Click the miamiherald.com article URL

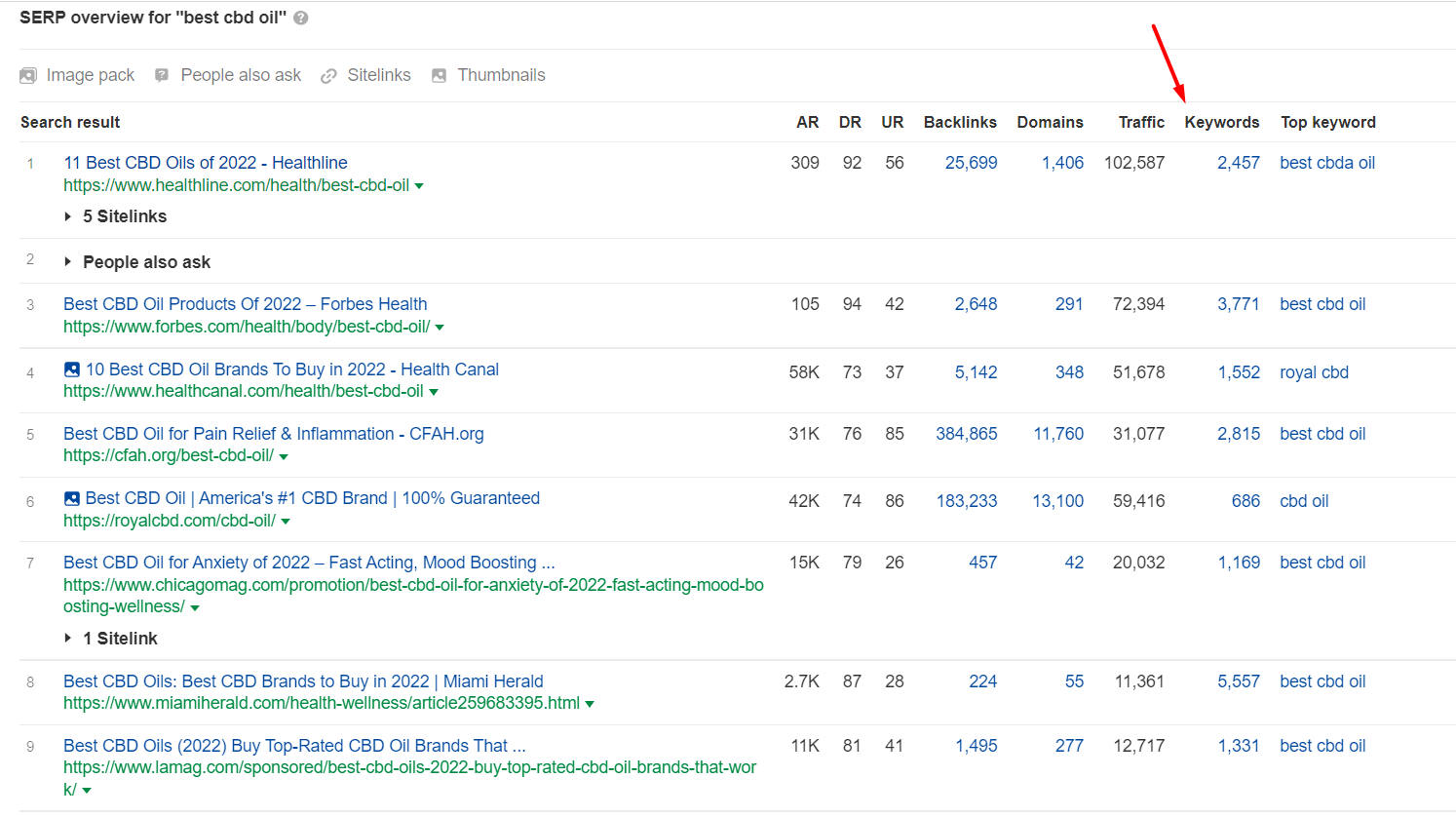point(322,703)
